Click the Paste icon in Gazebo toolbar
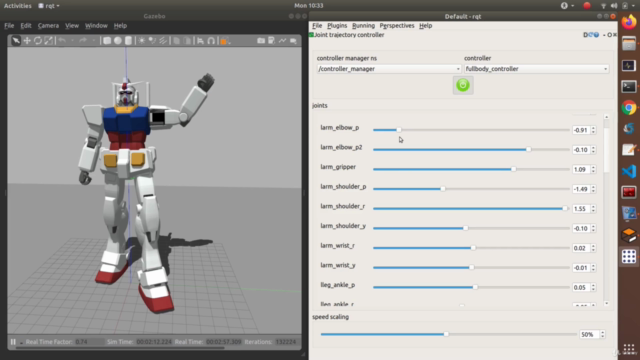 187,41
